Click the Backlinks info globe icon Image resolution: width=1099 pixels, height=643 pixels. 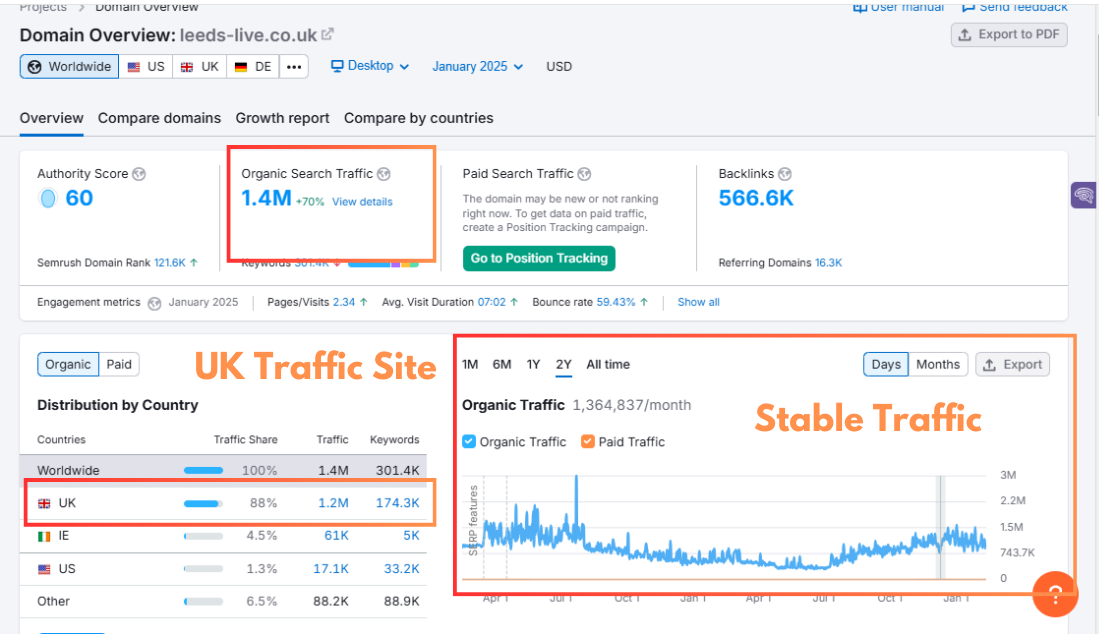tap(785, 174)
